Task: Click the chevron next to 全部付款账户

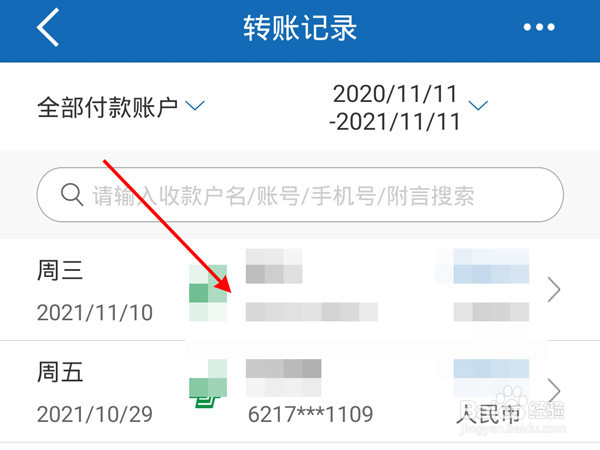Action: point(195,105)
